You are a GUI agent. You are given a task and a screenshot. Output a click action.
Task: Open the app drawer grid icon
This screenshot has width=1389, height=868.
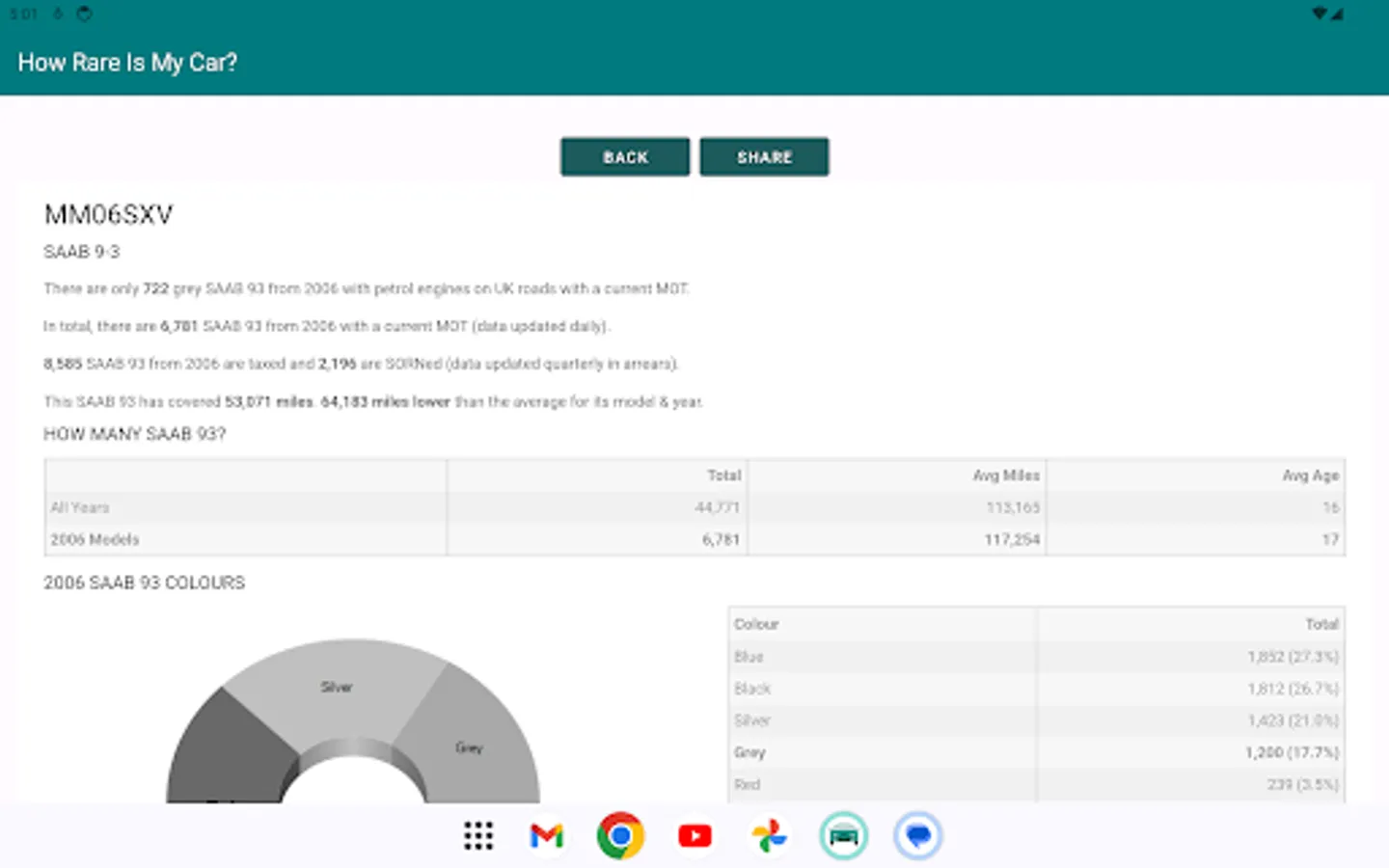click(478, 835)
